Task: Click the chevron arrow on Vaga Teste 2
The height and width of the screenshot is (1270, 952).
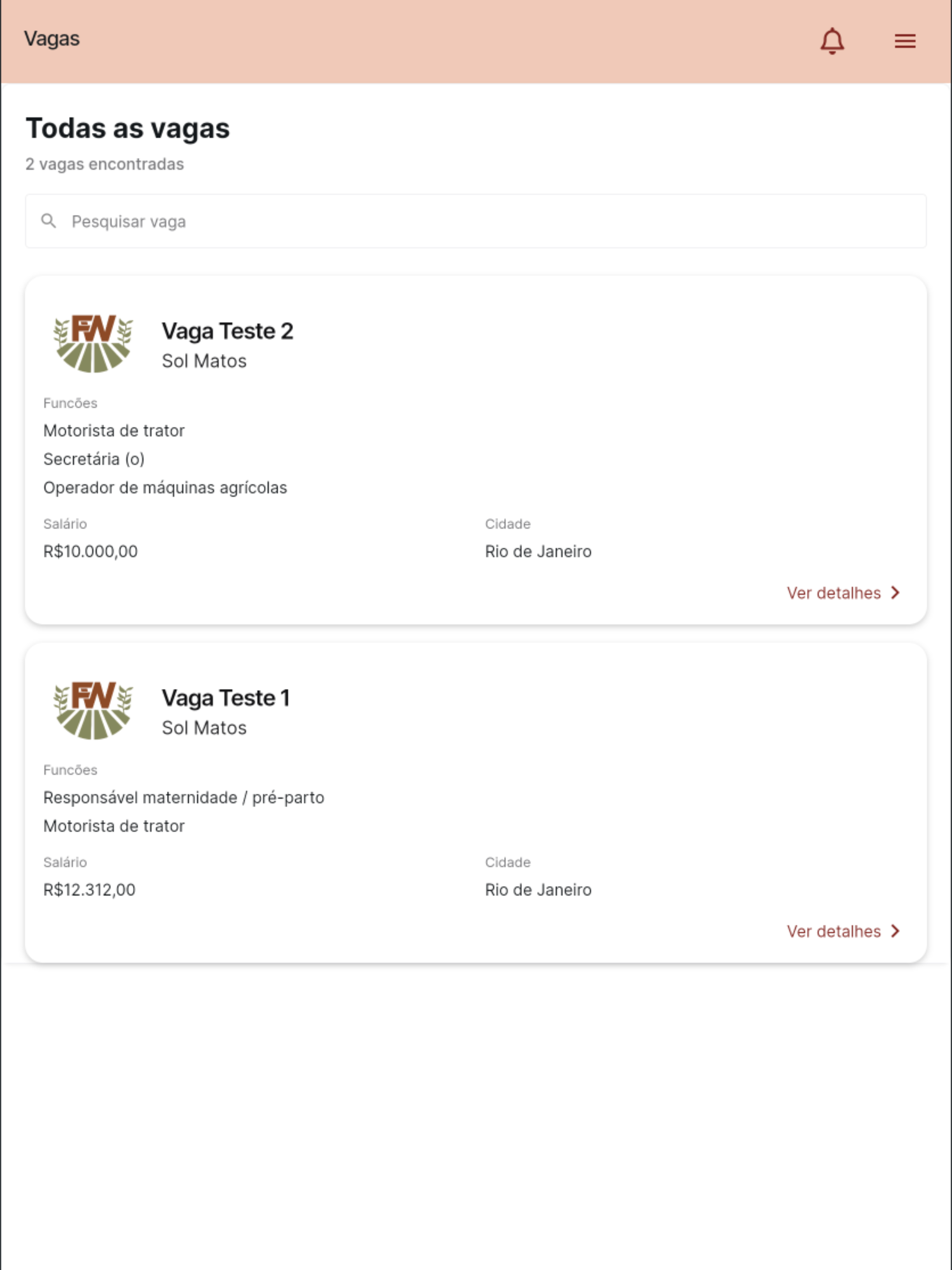Action: click(x=895, y=593)
